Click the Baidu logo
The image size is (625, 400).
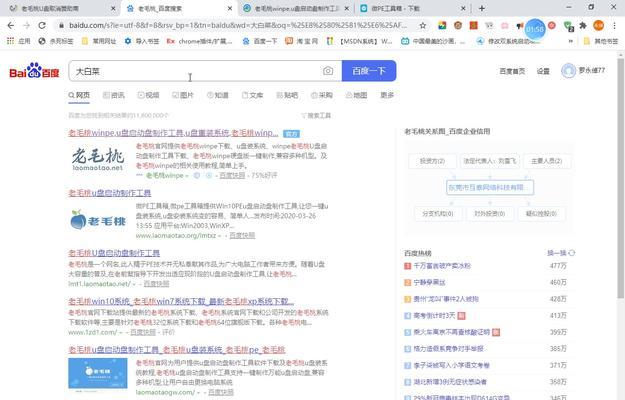click(x=34, y=71)
